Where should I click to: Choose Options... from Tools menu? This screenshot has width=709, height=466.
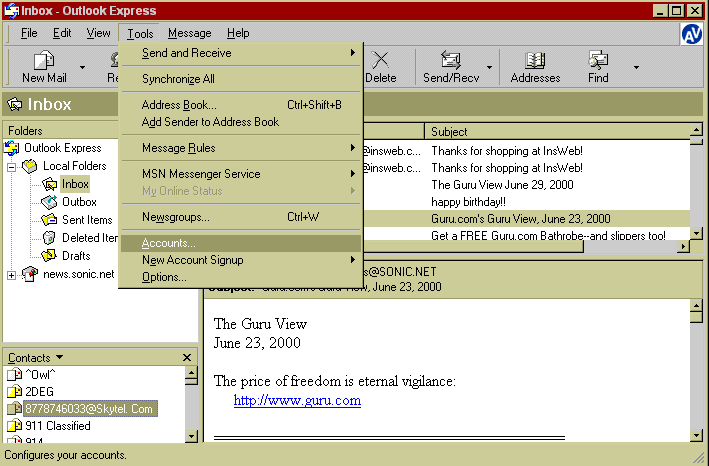point(241,277)
